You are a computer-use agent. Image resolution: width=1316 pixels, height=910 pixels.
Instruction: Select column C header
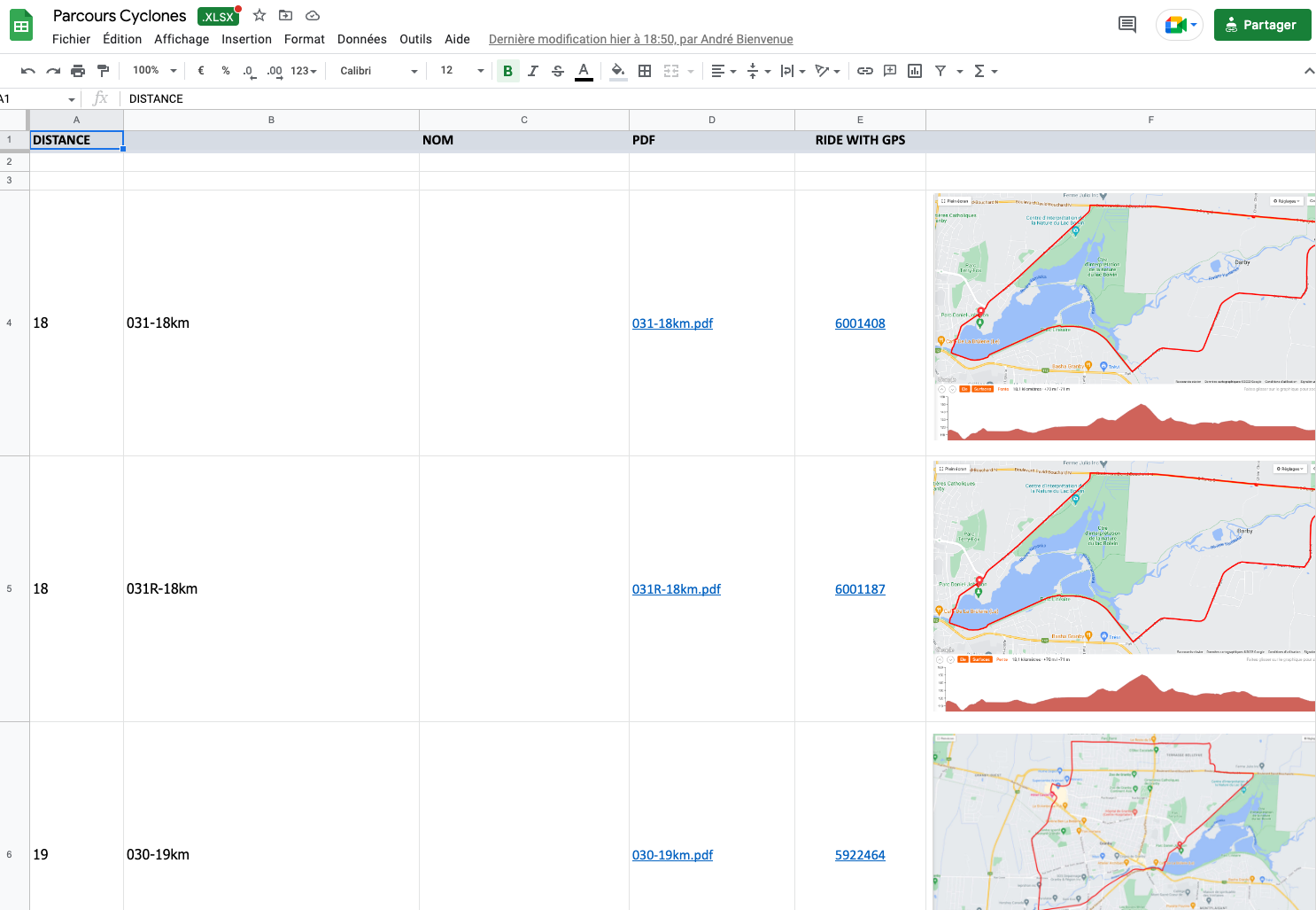tap(524, 120)
